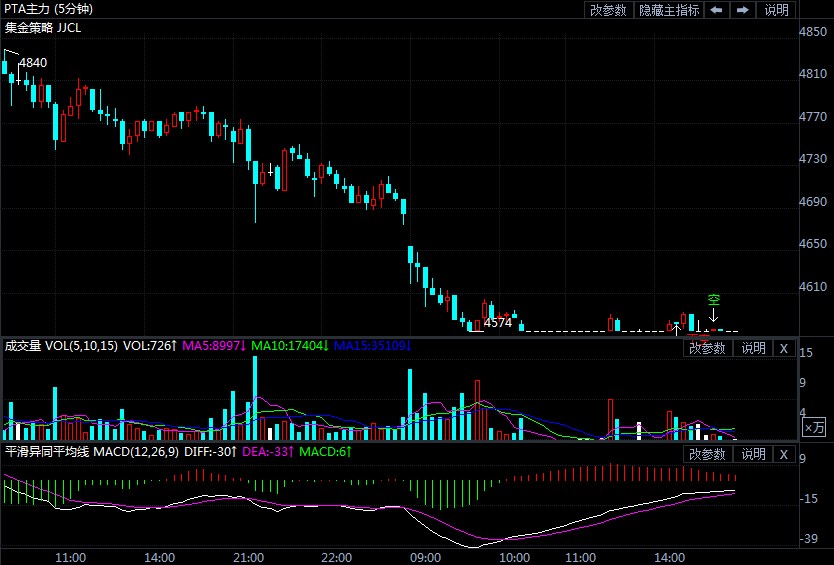834x565 pixels.
Task: Close the volume panel with X
Action: [x=783, y=348]
